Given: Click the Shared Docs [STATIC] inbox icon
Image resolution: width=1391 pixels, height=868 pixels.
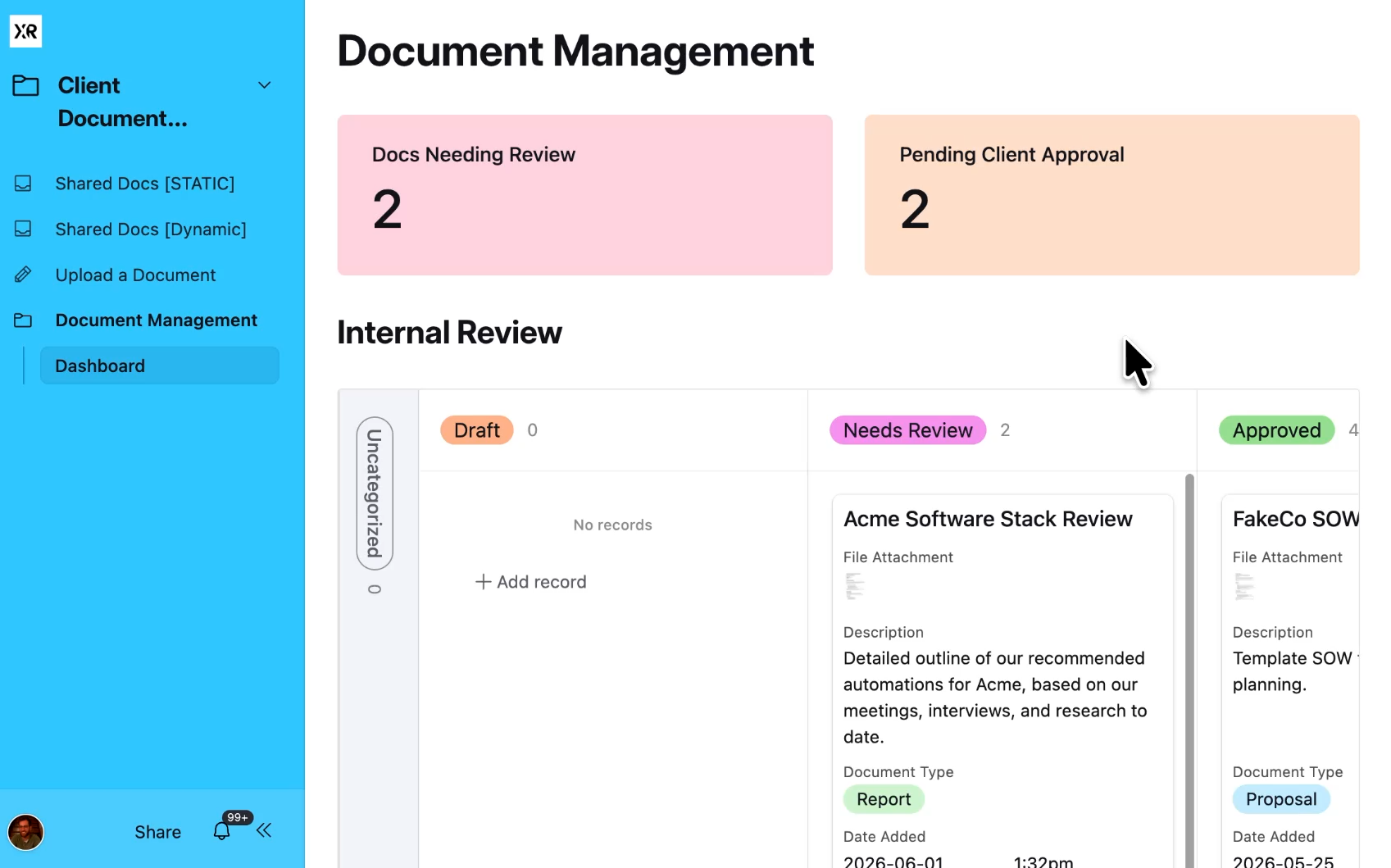Looking at the screenshot, I should [x=23, y=184].
